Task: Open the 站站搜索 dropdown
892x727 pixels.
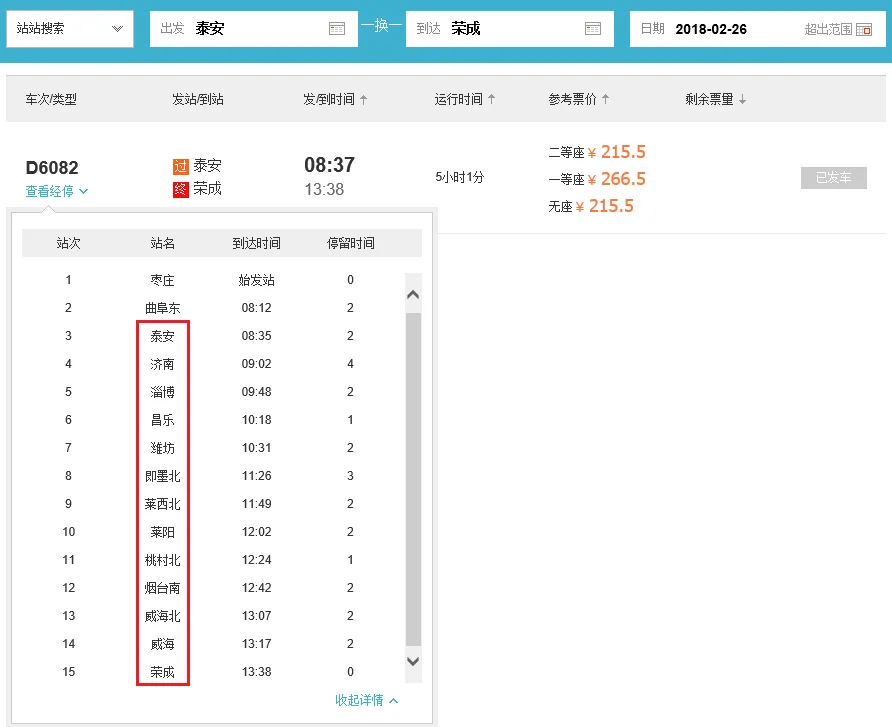Action: (68, 29)
